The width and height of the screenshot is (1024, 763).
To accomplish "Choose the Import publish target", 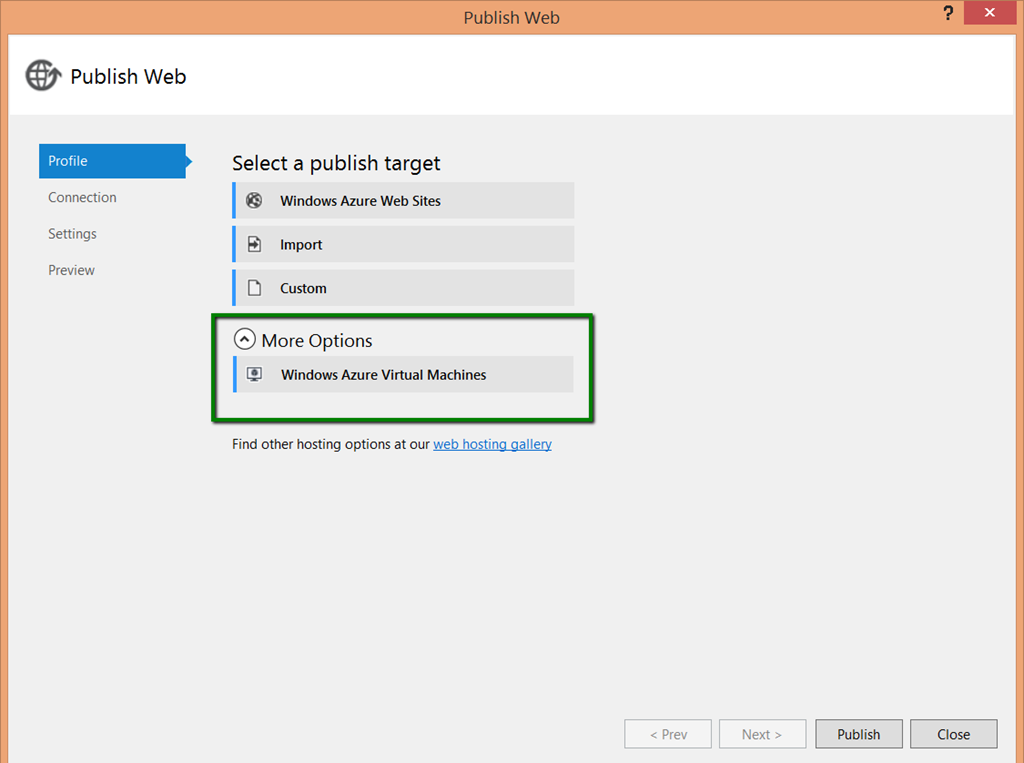I will tap(403, 244).
